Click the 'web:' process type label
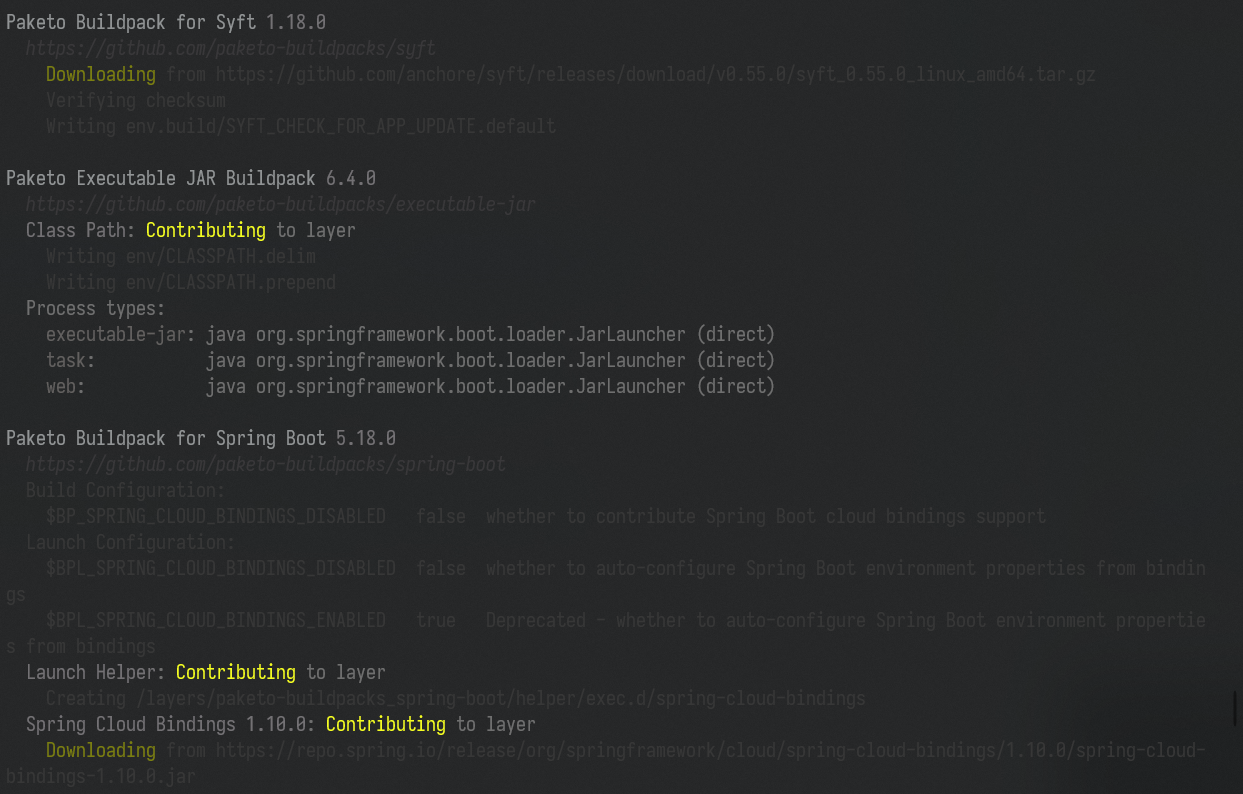Image resolution: width=1243 pixels, height=794 pixels. tap(66, 386)
